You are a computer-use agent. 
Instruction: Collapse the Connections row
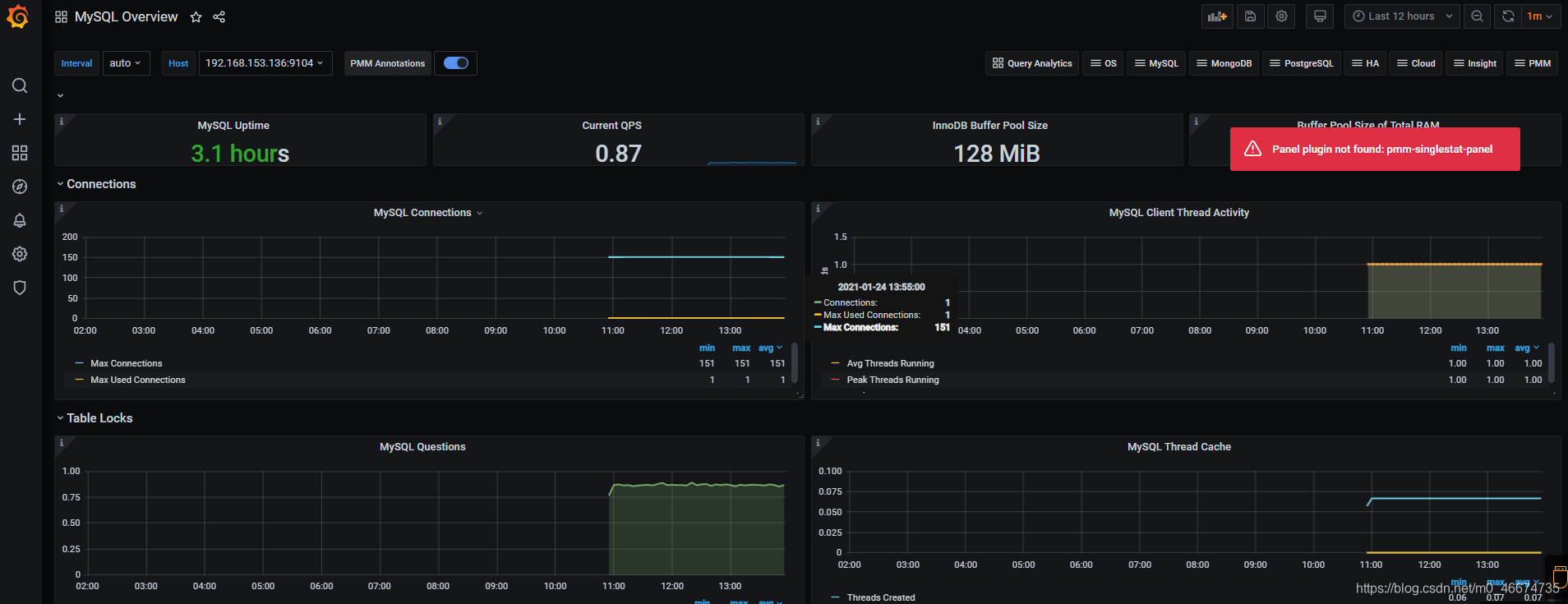pos(96,184)
